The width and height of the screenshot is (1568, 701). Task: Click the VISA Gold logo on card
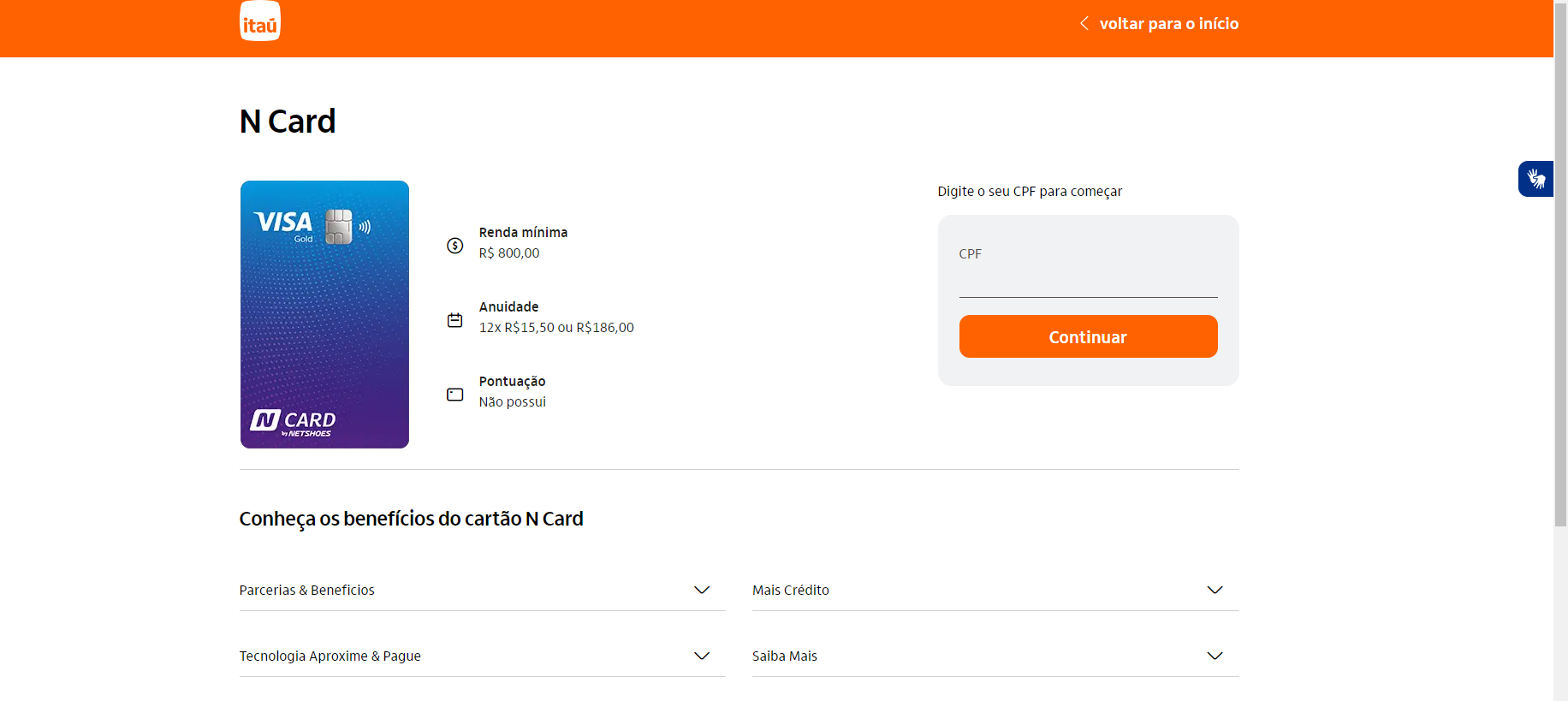(x=284, y=225)
